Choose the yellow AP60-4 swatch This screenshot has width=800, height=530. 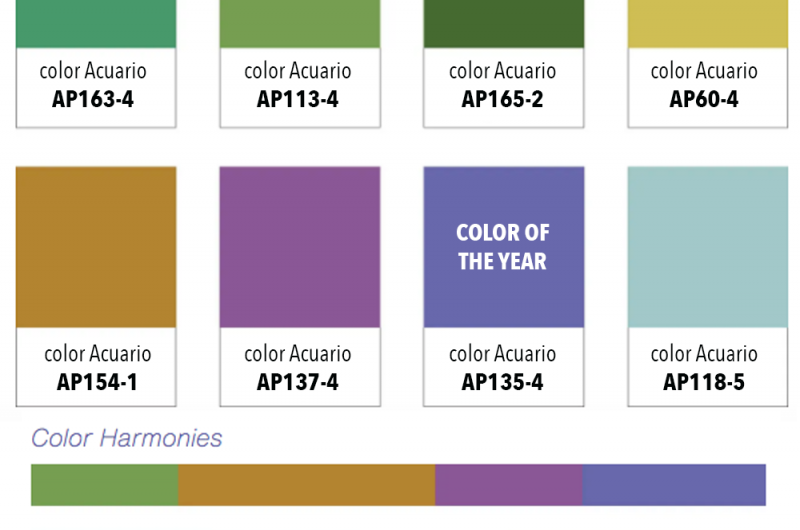tap(708, 23)
